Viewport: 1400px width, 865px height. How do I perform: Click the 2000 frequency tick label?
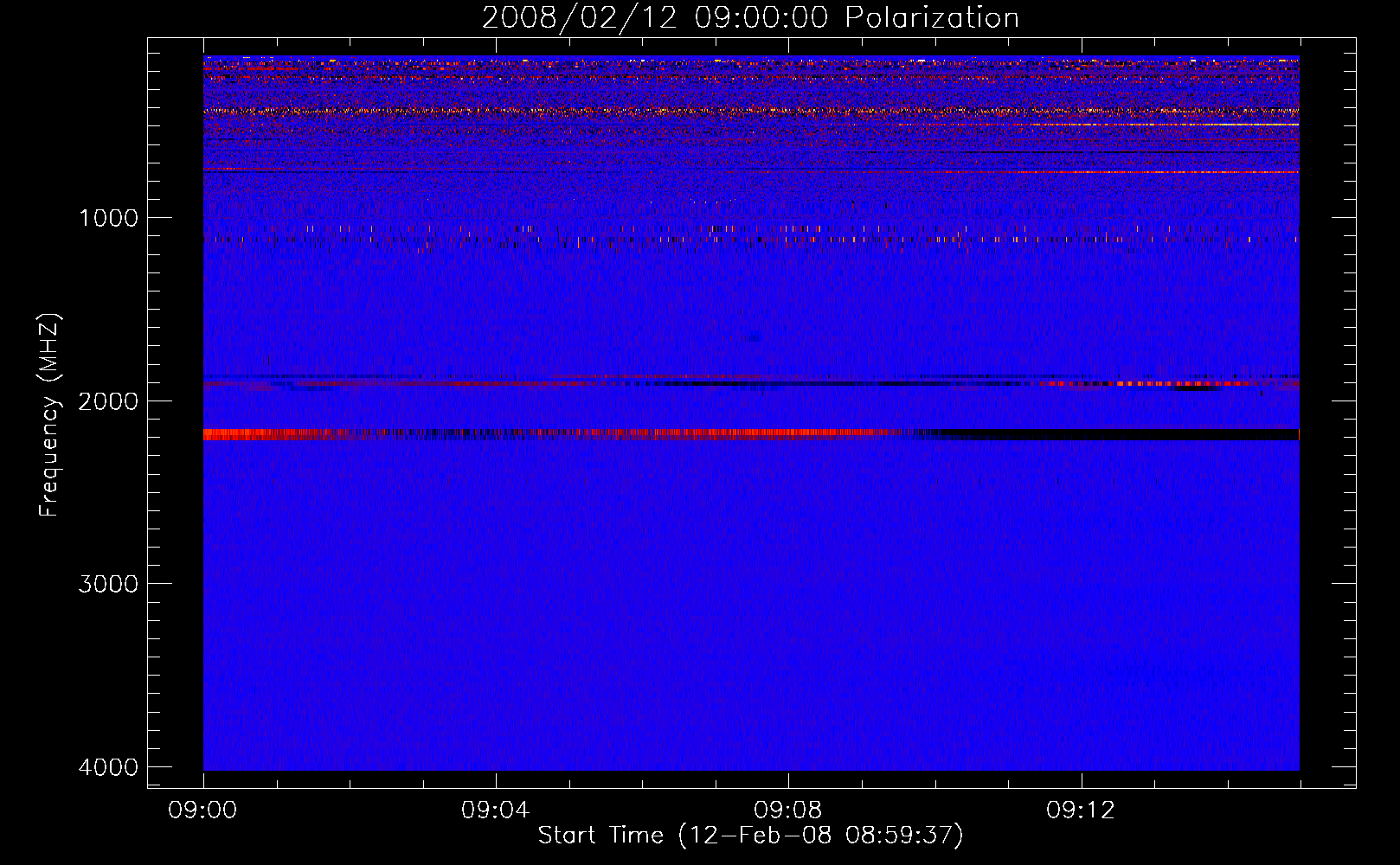(108, 401)
